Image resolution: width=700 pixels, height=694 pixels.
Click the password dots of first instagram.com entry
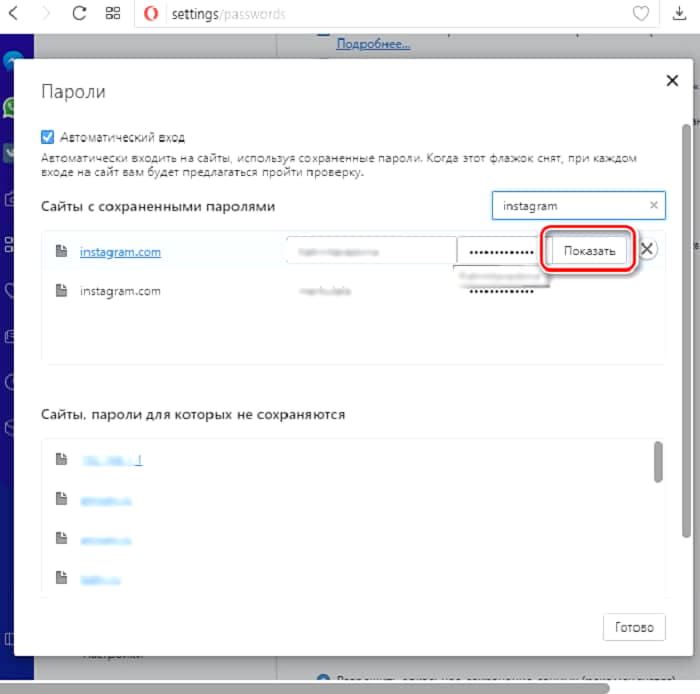click(501, 253)
